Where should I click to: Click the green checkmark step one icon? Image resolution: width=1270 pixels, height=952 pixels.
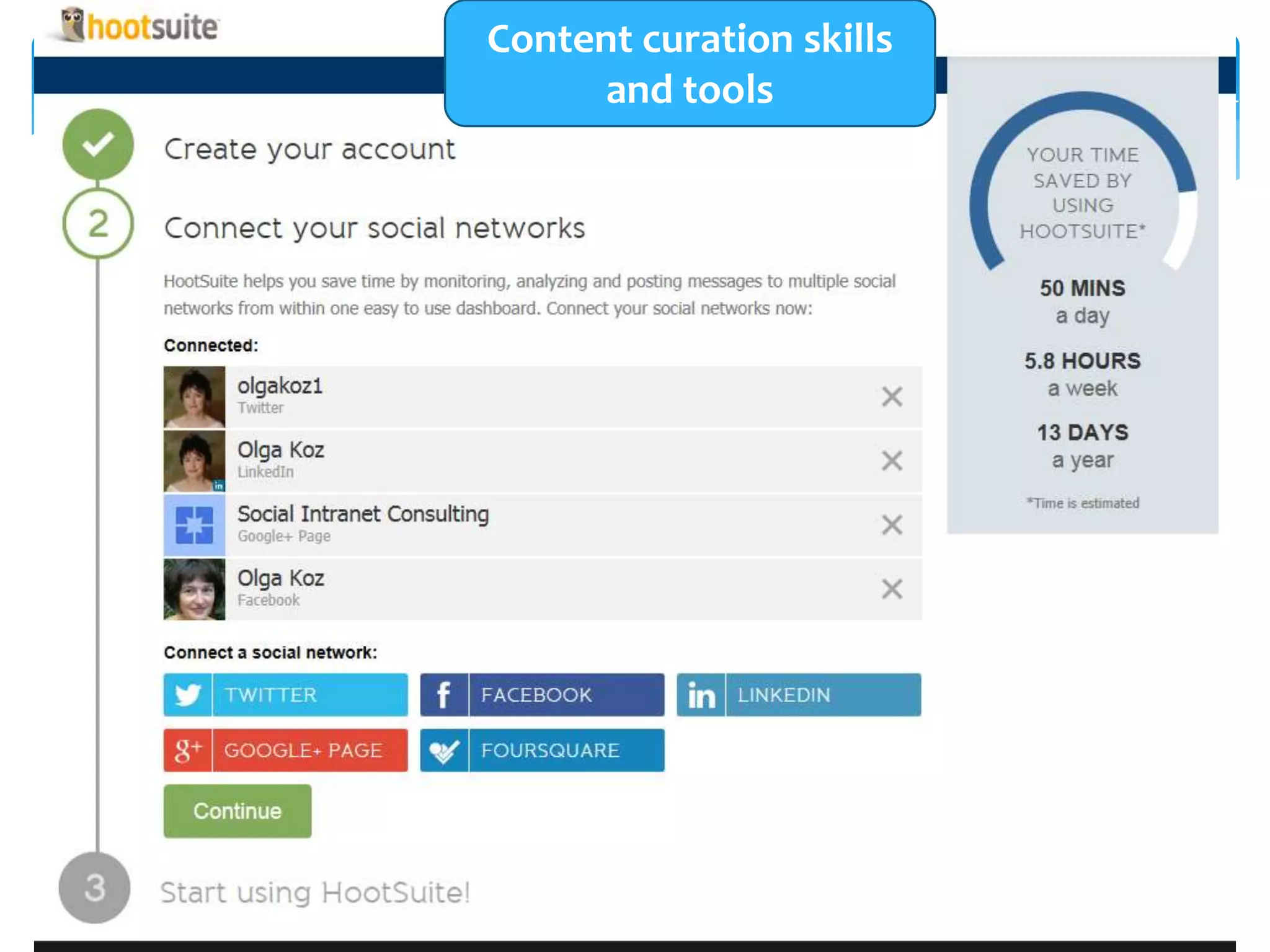(x=98, y=144)
